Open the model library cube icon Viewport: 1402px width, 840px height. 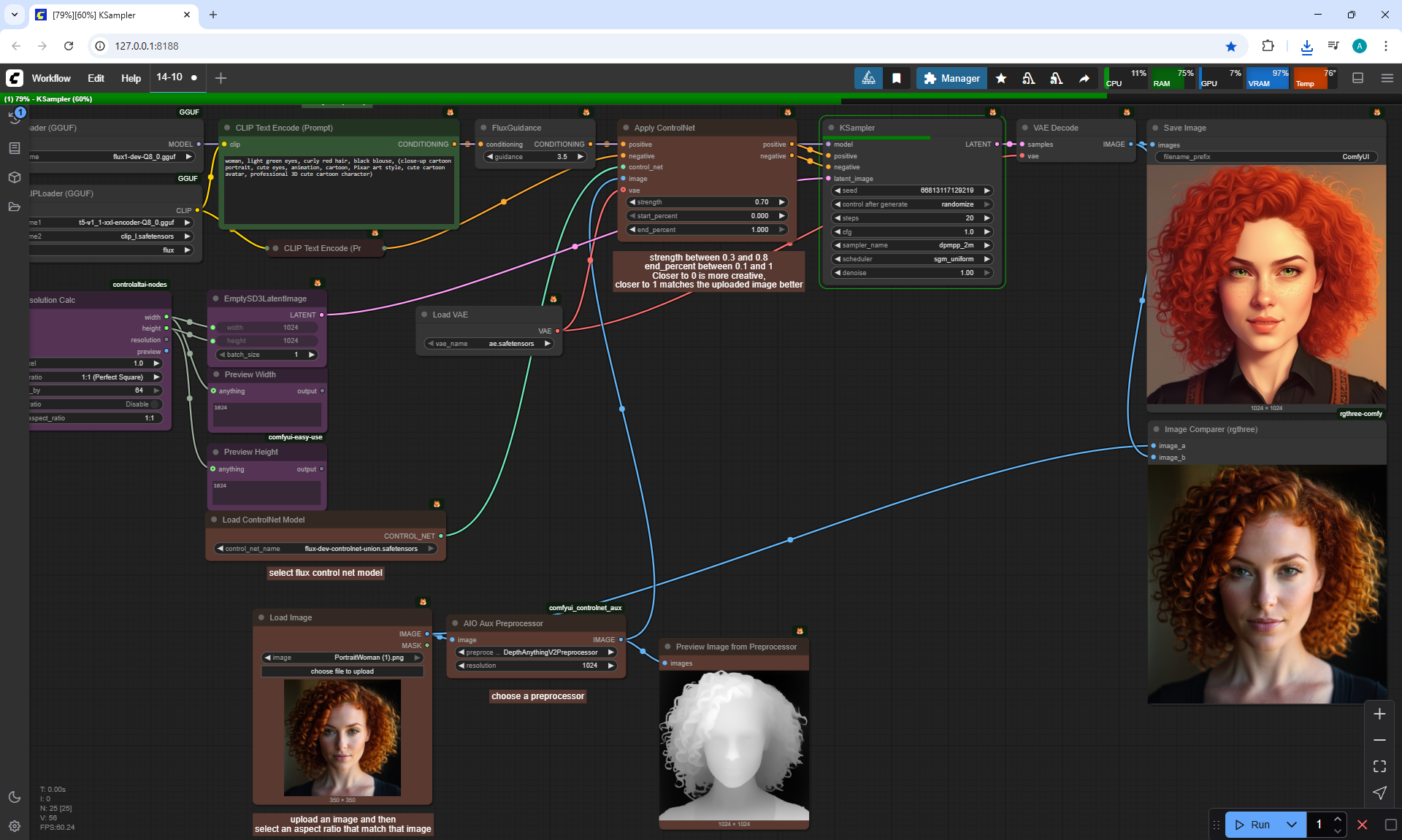point(14,177)
